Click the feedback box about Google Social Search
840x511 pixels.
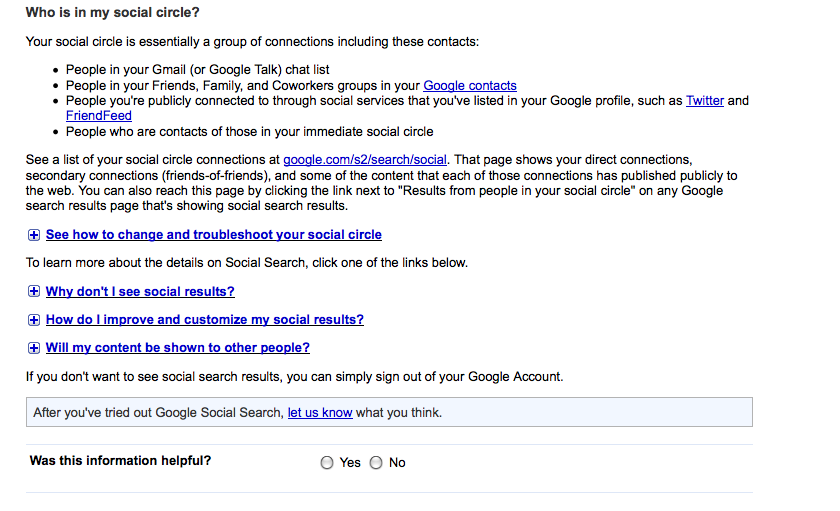389,412
